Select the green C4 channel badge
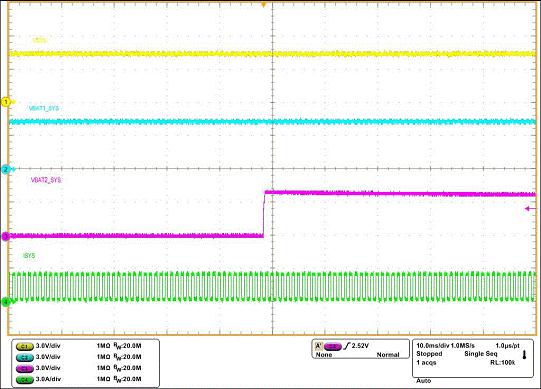541x389 pixels. coord(25,379)
